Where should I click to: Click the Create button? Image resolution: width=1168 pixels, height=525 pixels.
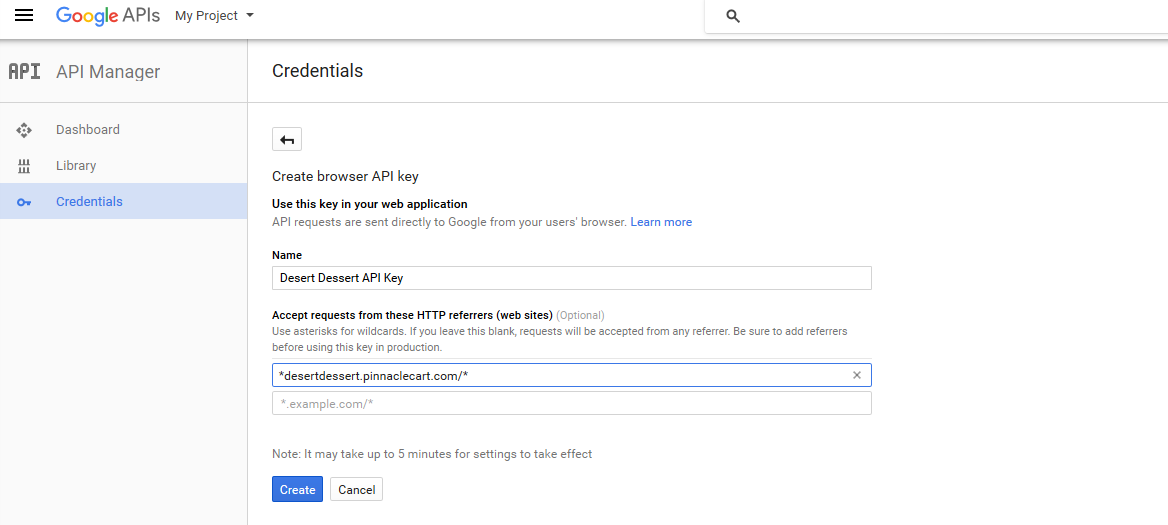pyautogui.click(x=297, y=489)
